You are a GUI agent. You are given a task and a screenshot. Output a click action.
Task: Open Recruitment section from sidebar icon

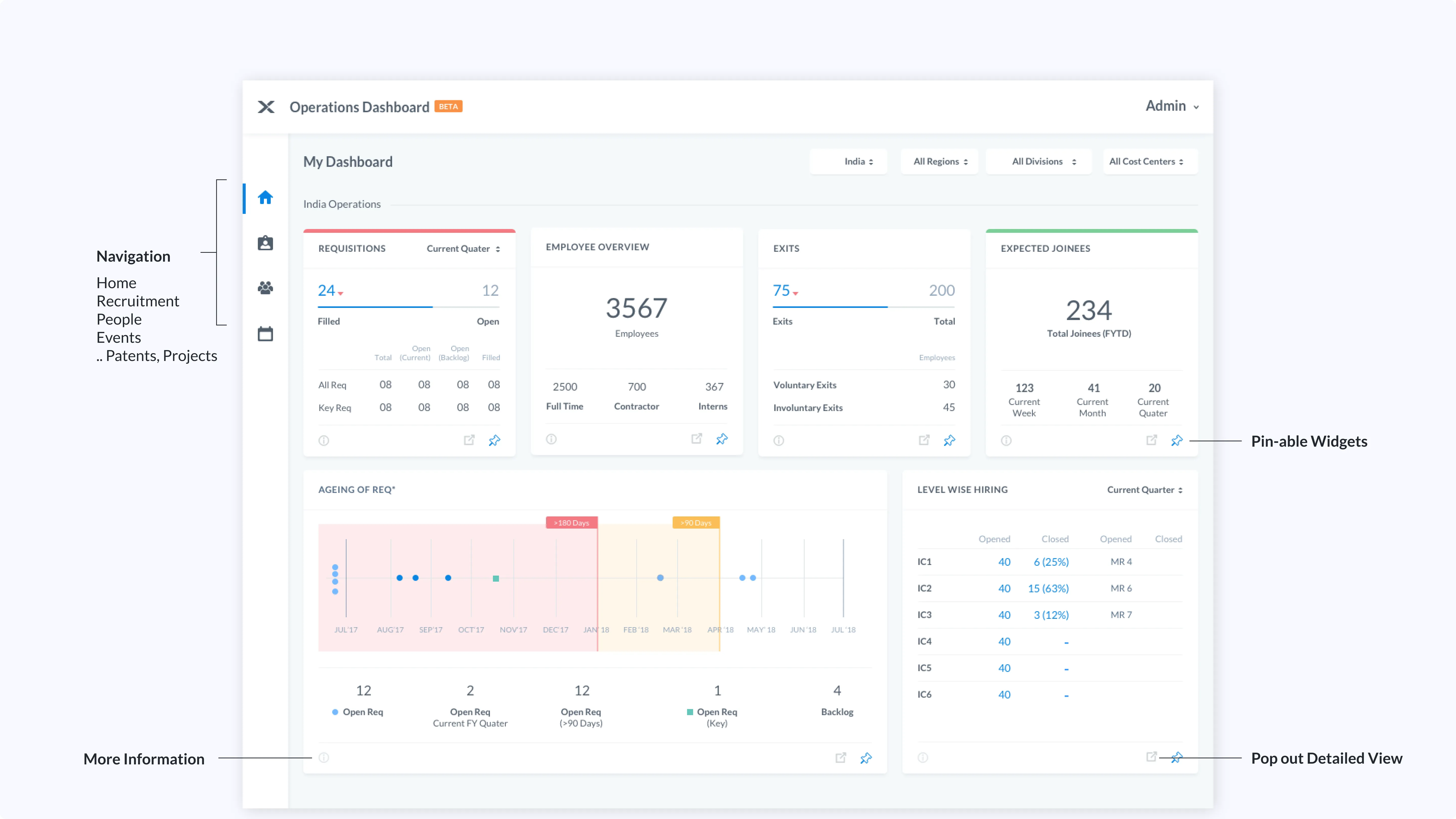(265, 243)
